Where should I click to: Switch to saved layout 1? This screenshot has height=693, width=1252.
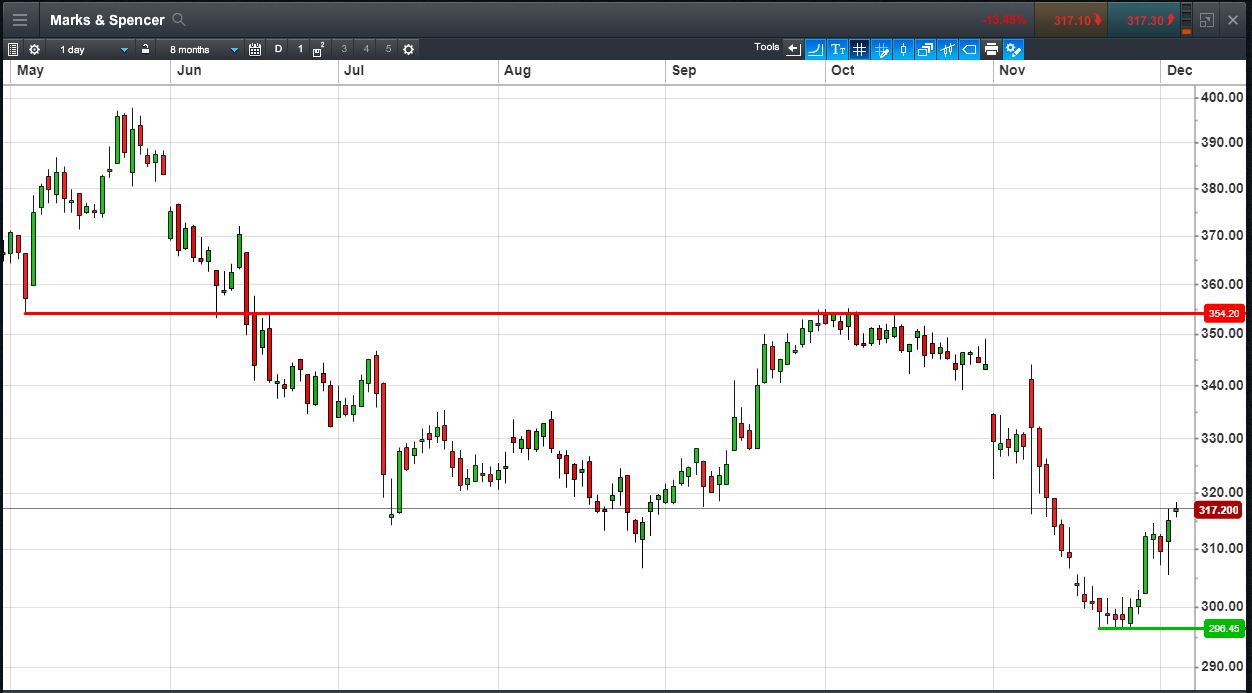pyautogui.click(x=299, y=49)
